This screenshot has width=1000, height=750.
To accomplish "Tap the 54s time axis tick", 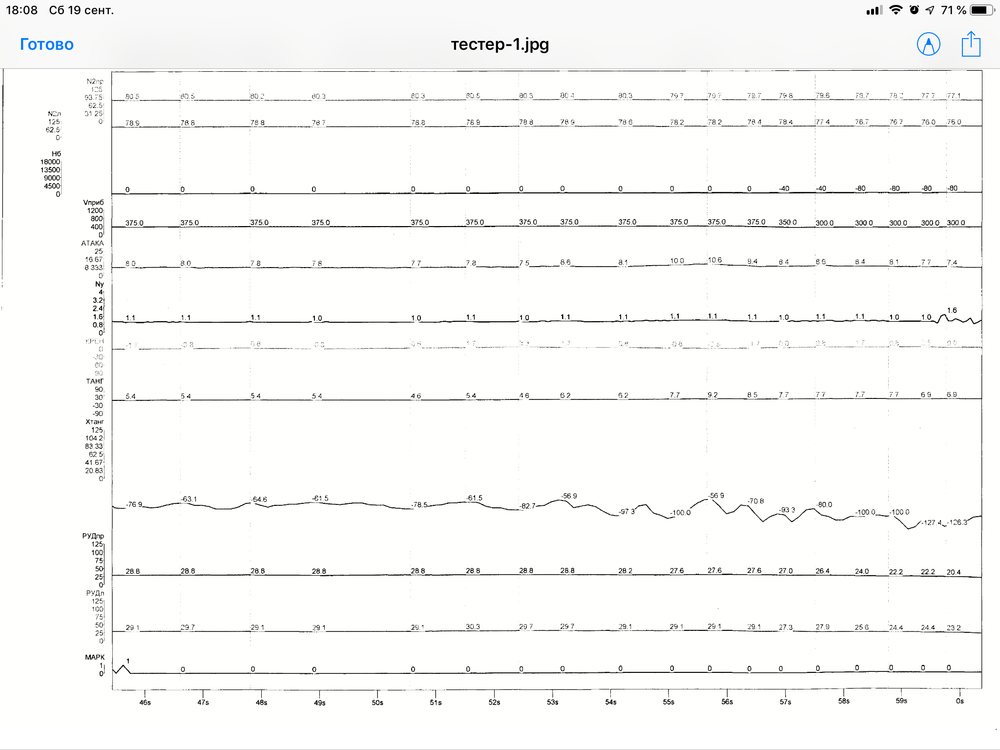I will (x=610, y=702).
